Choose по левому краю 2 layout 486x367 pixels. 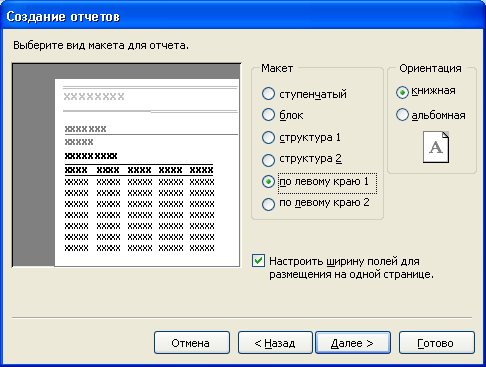point(268,204)
